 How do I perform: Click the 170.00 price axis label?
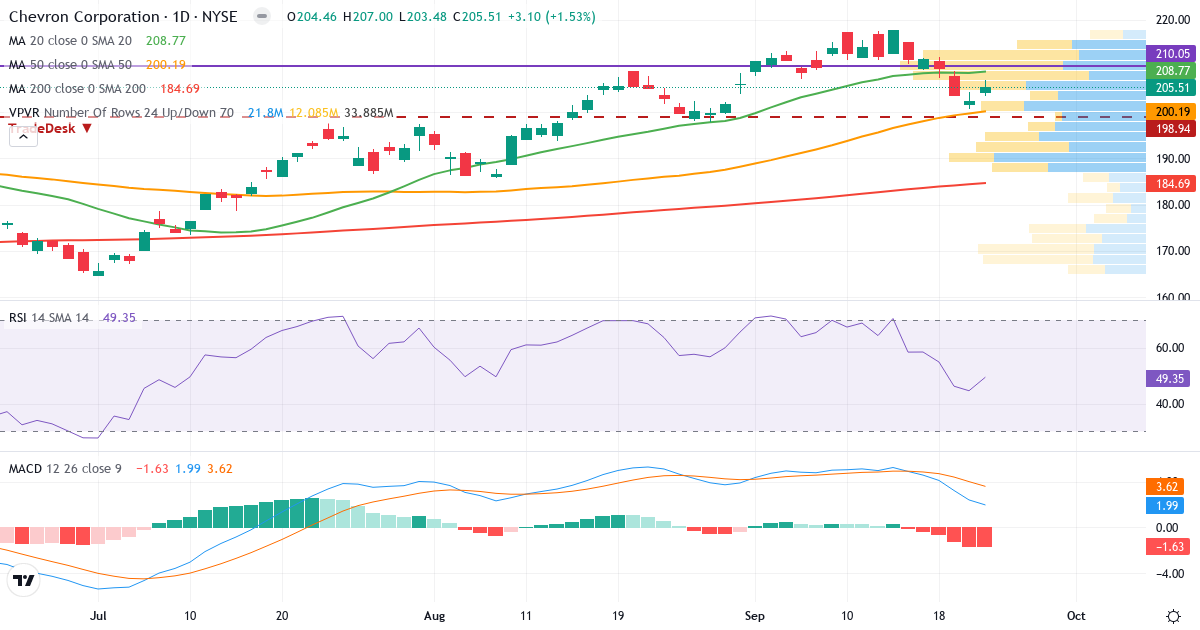[1171, 251]
